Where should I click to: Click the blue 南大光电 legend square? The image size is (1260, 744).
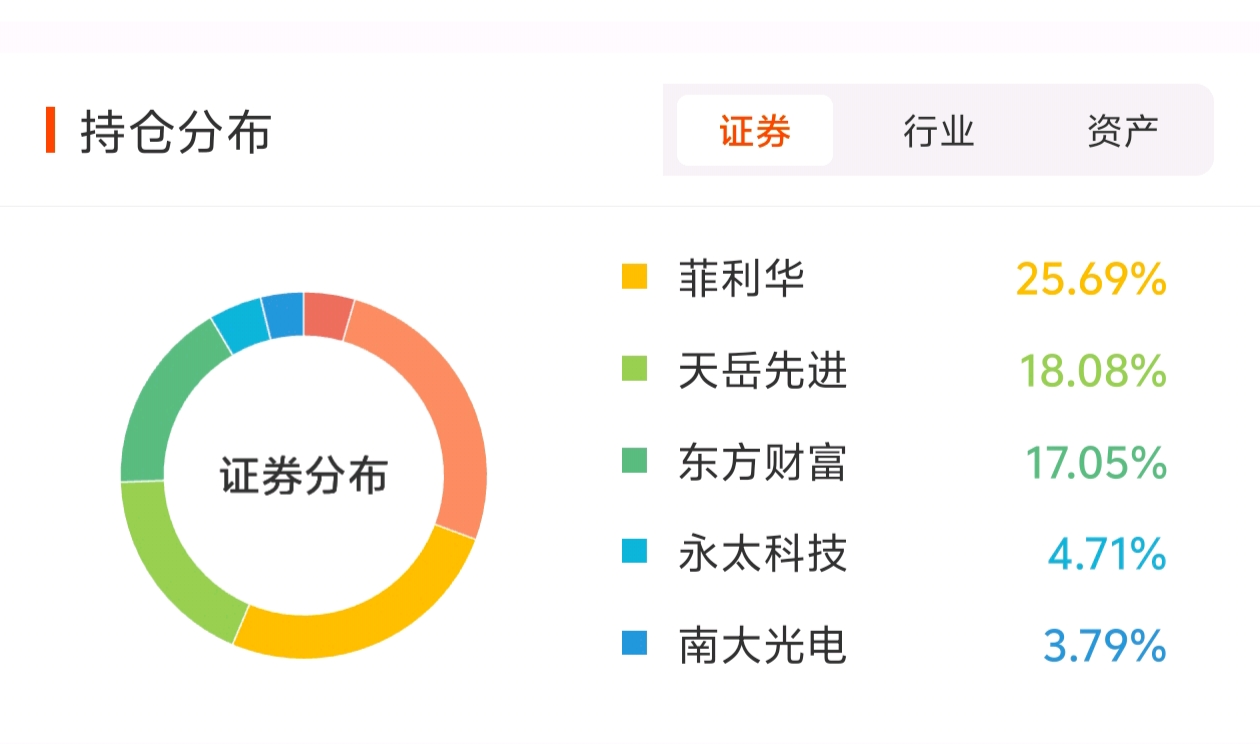pyautogui.click(x=634, y=643)
